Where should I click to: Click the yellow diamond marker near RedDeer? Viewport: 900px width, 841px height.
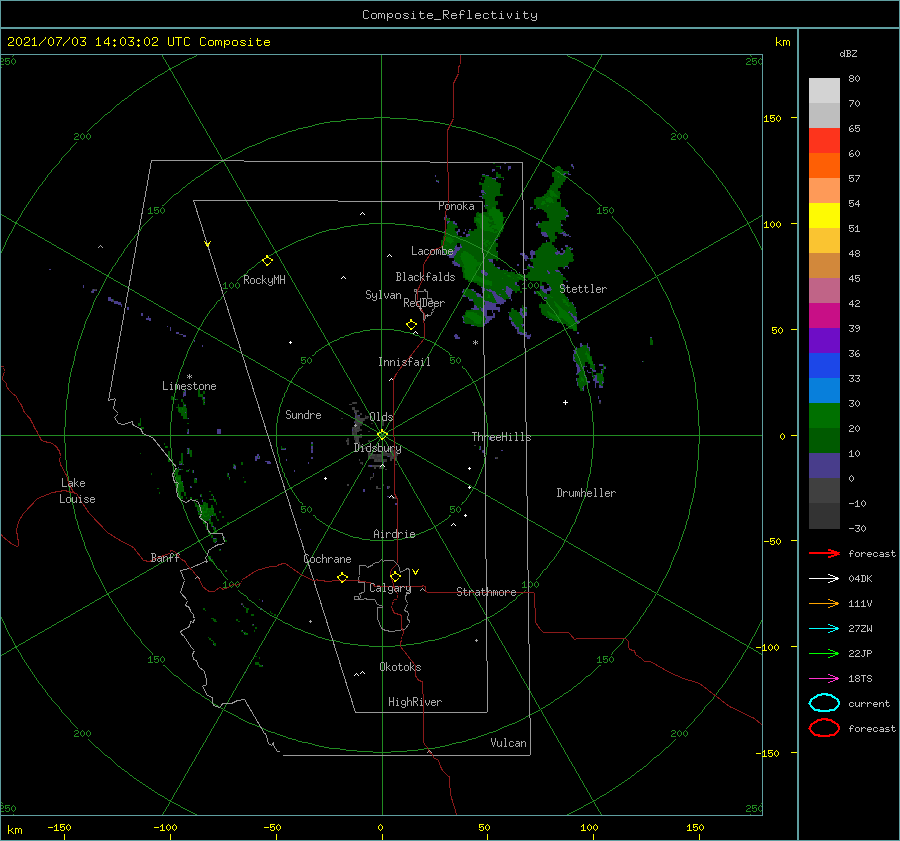click(x=411, y=325)
